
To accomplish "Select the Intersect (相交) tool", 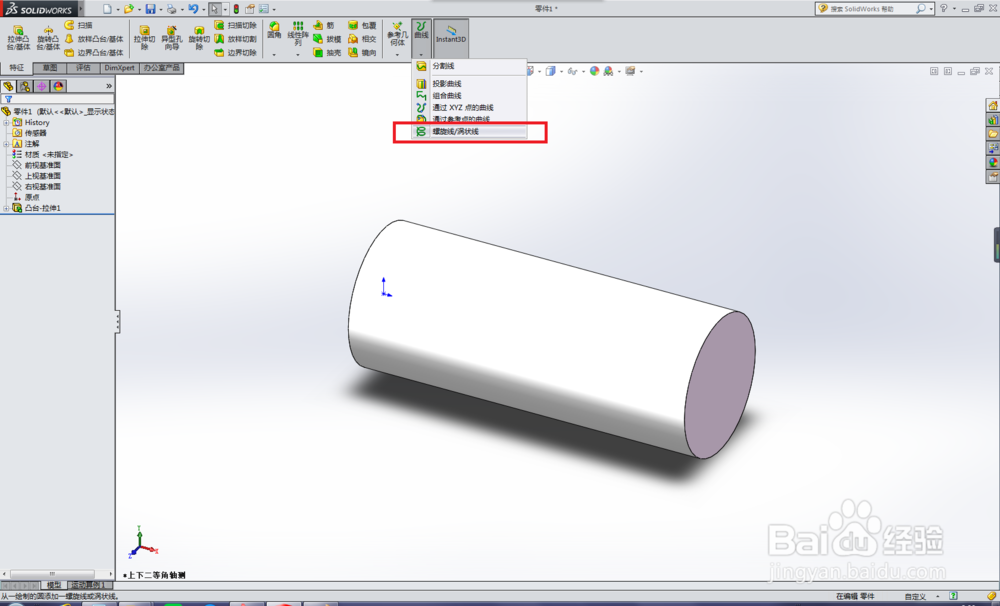I will (362, 39).
